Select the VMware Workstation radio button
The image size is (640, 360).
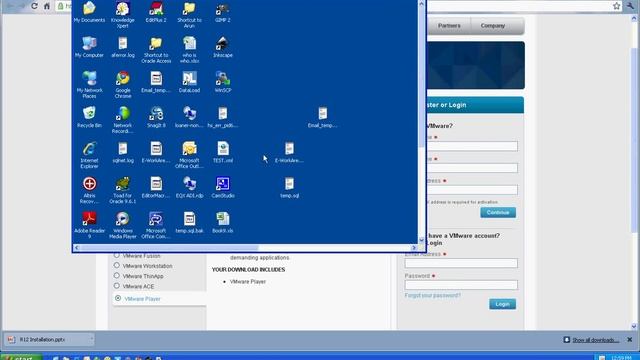coord(117,265)
